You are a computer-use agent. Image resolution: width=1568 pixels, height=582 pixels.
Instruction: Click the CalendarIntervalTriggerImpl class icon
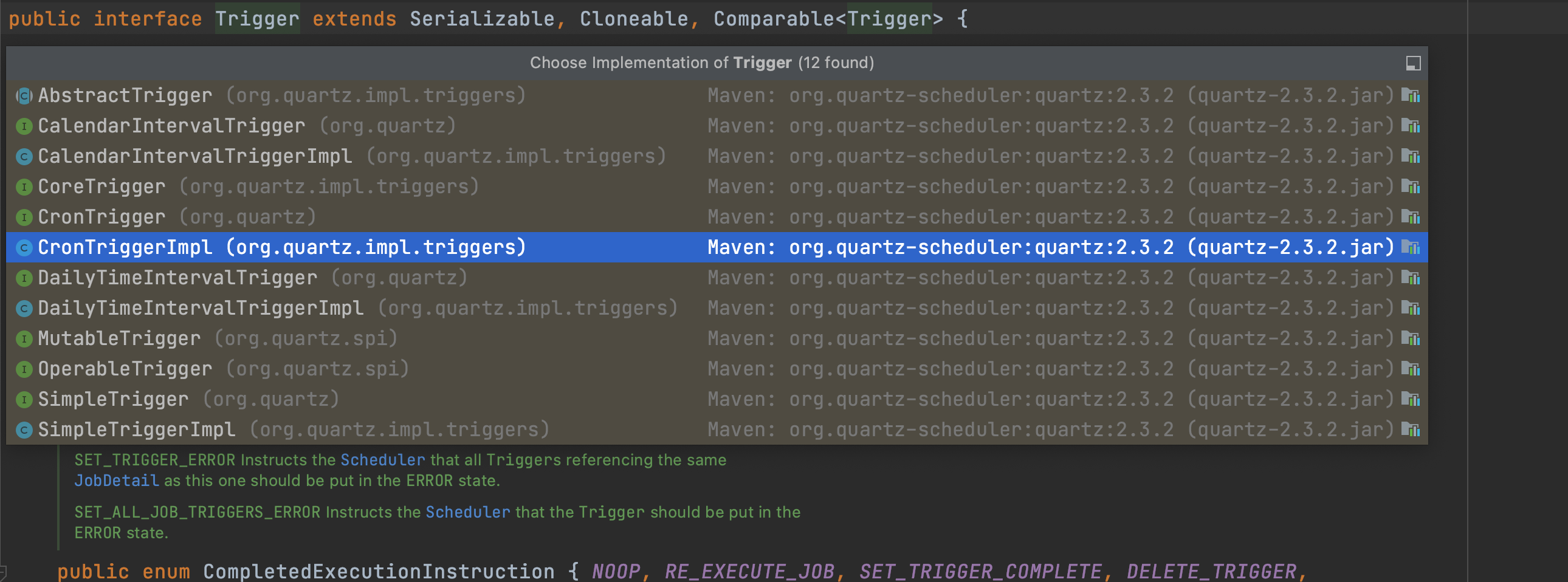[x=24, y=156]
